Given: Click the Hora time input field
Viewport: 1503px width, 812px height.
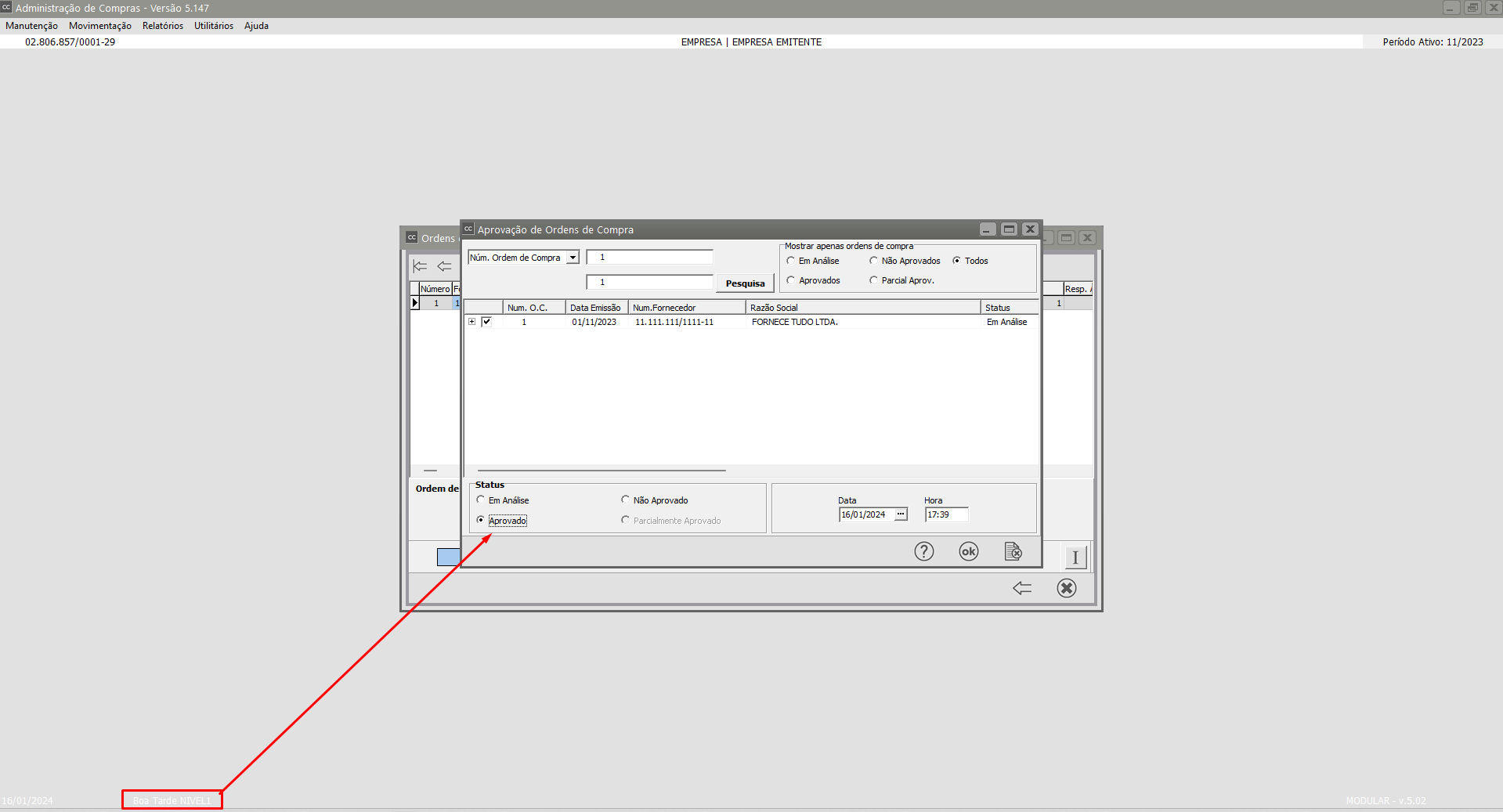Looking at the screenshot, I should pyautogui.click(x=946, y=514).
